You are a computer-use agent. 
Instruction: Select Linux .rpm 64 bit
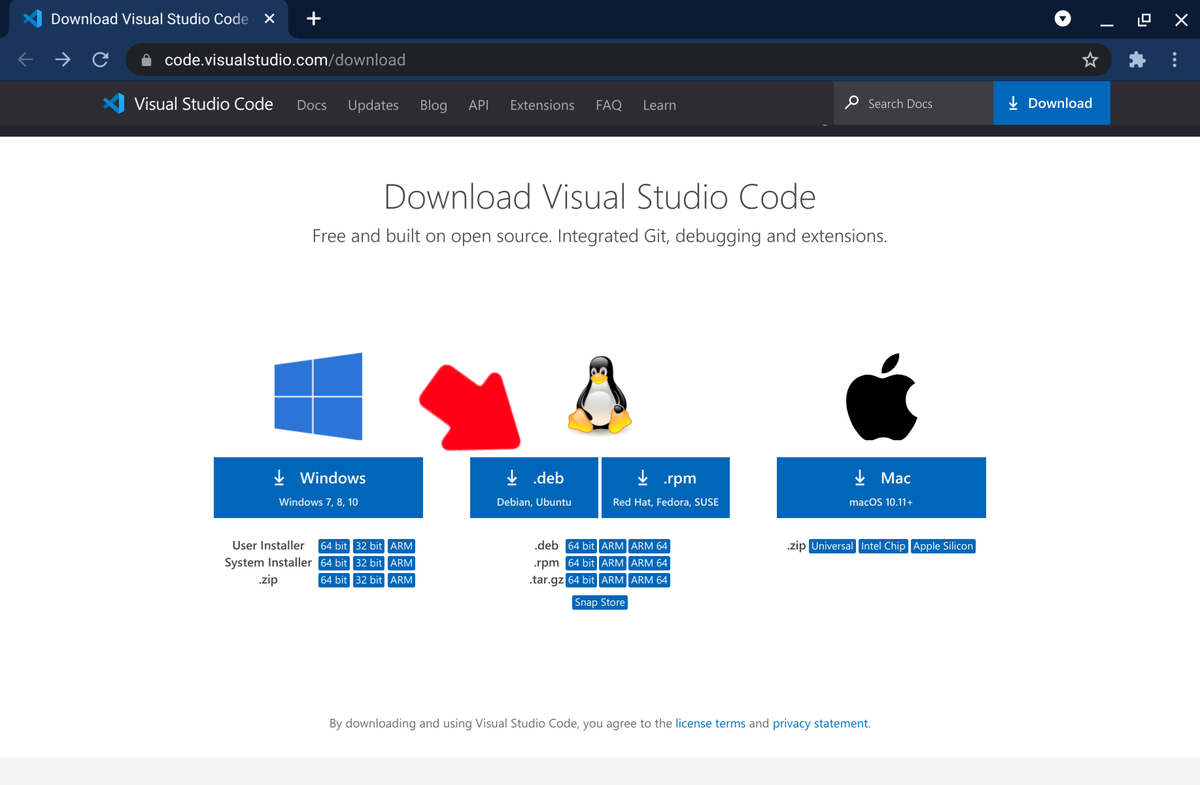pyautogui.click(x=581, y=563)
